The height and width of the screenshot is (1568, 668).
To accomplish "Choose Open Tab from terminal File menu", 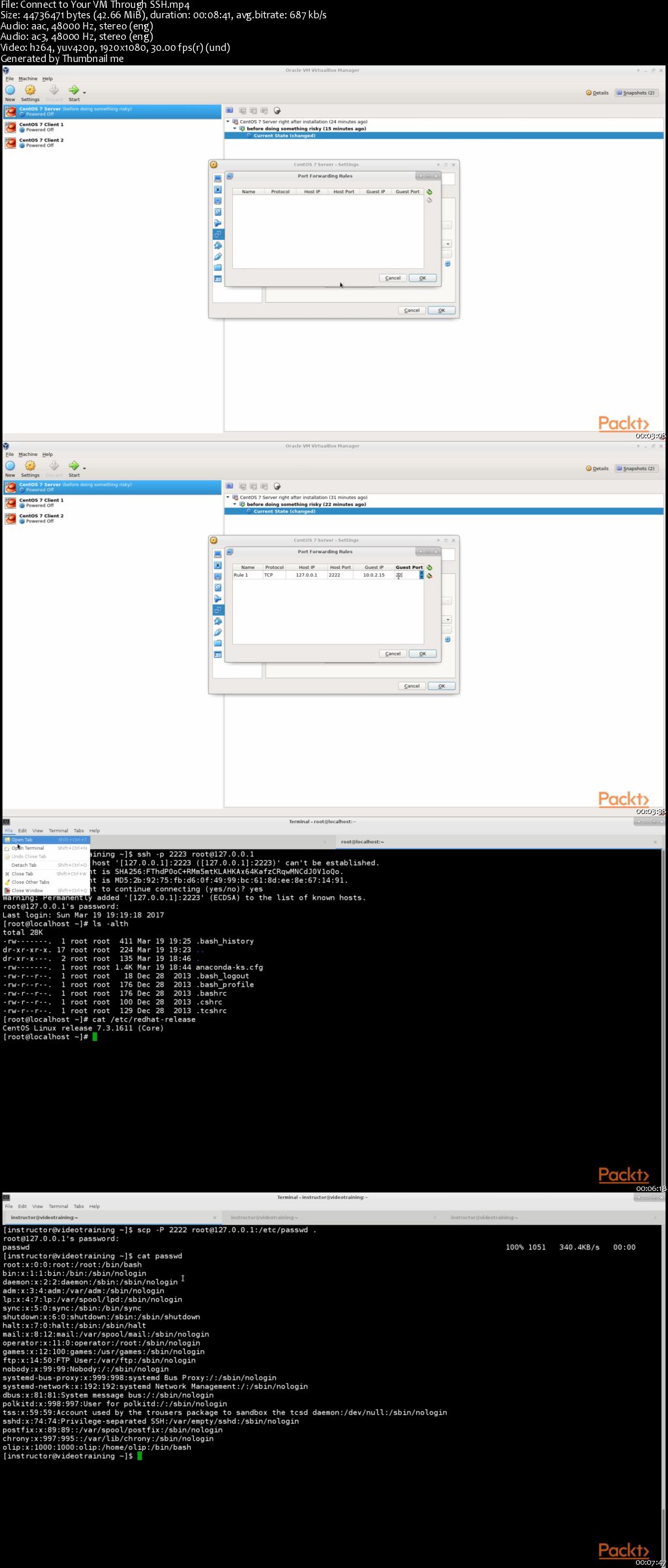I will (46, 839).
